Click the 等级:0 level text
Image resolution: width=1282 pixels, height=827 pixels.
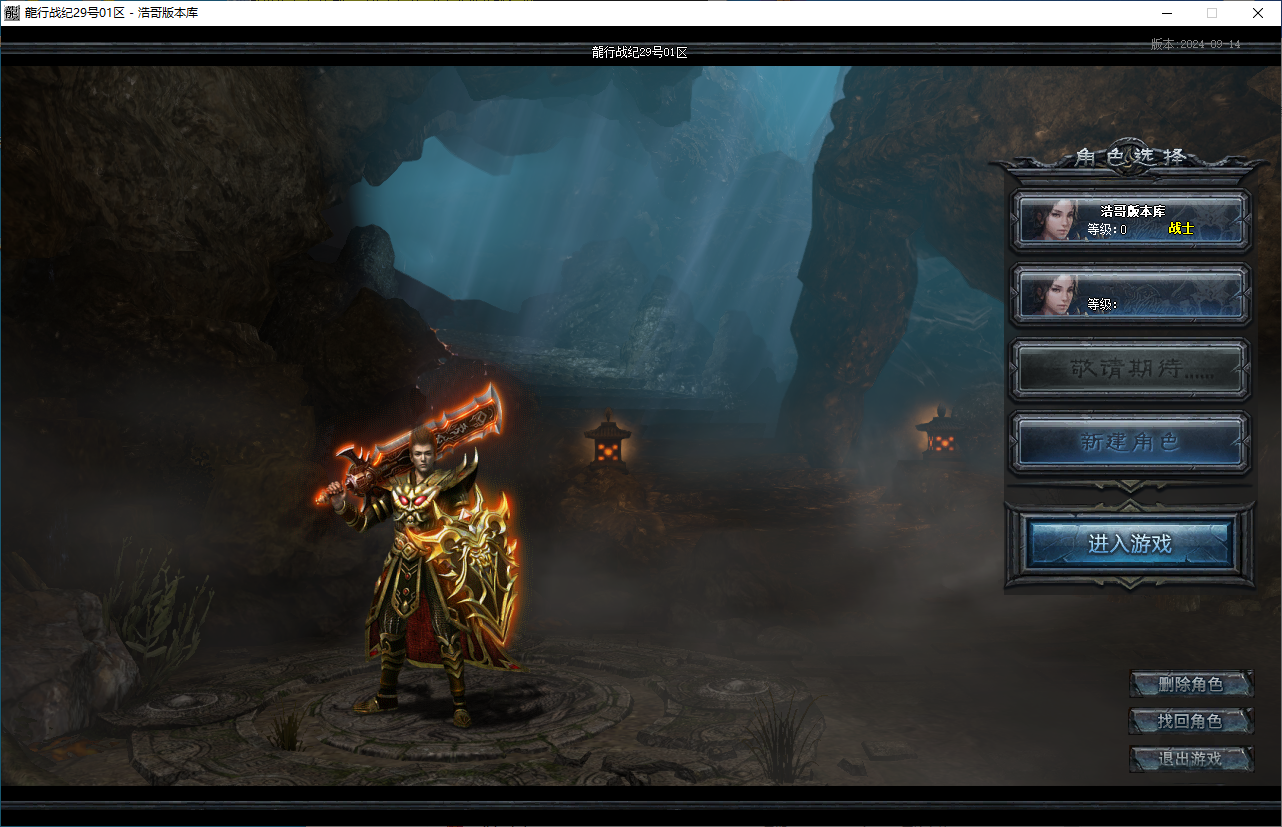tap(1107, 229)
